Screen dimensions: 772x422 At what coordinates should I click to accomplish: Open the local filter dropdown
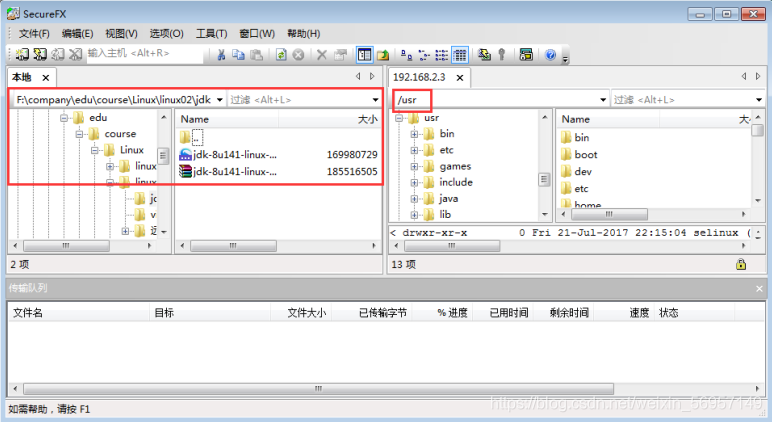(x=376, y=100)
